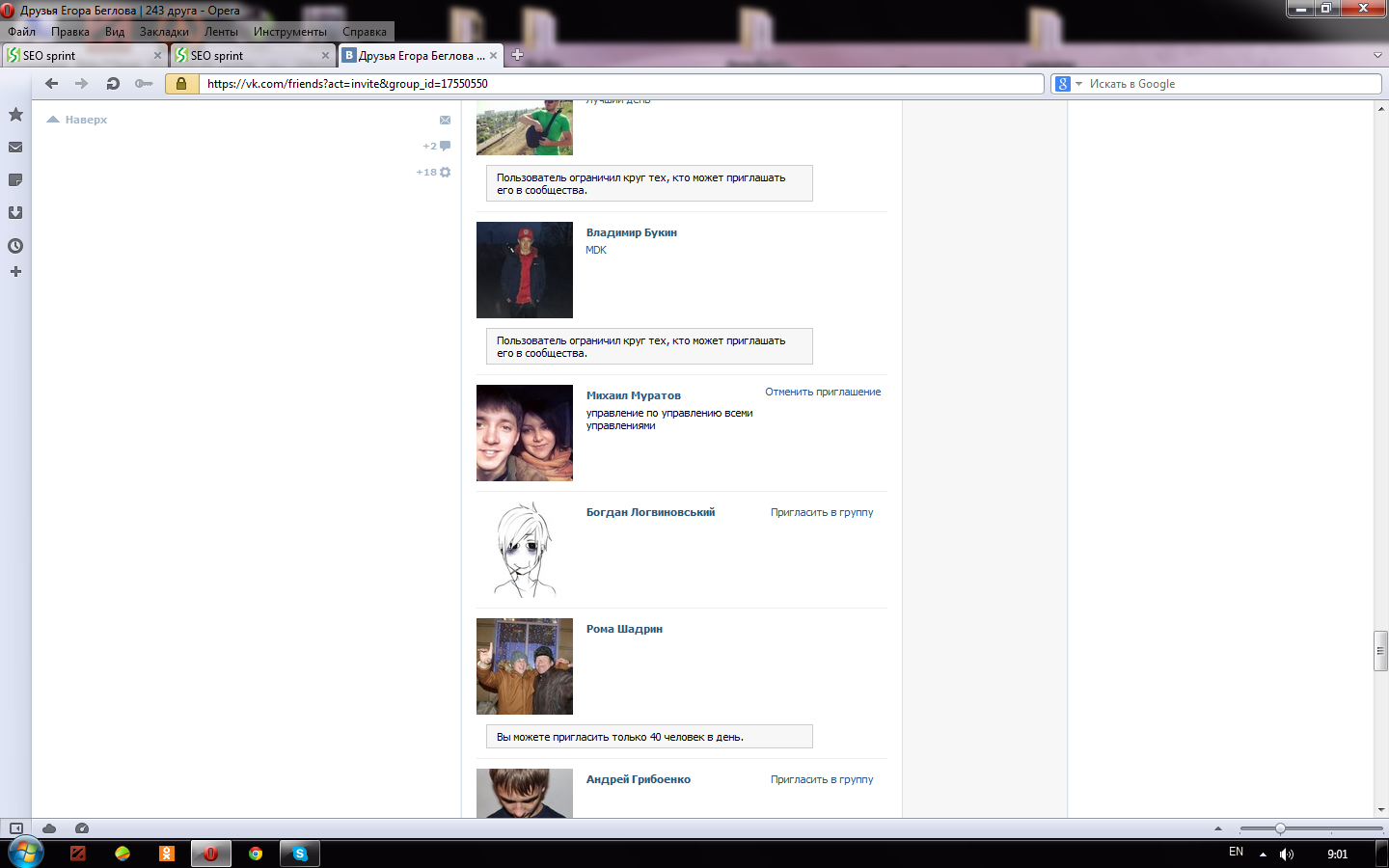Close the Друзья Егора Беглова tab
Viewport: 1389px width, 868px height.
coord(494,56)
